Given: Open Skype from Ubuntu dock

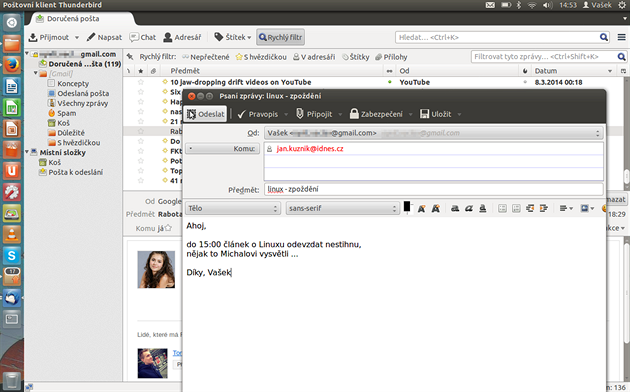Looking at the screenshot, I should tap(12, 255).
